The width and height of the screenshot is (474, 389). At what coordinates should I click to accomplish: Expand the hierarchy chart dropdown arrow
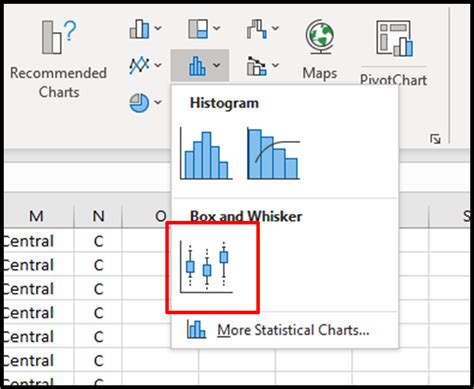pyautogui.click(x=216, y=29)
